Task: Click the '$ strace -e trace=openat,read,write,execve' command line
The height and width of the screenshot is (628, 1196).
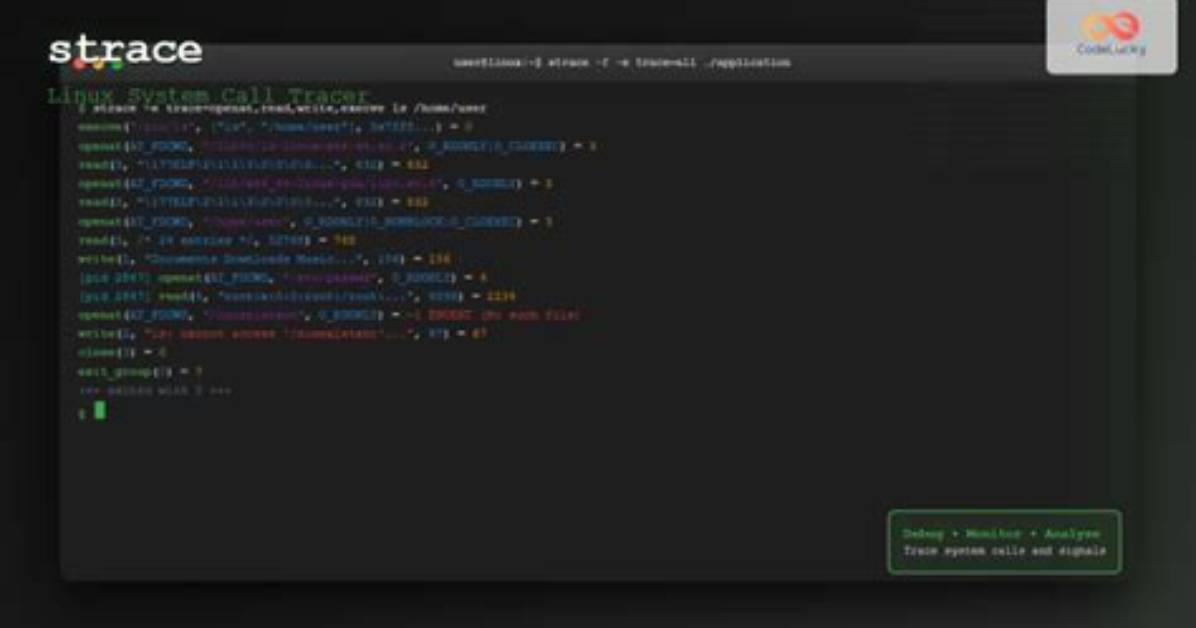Action: (x=282, y=108)
